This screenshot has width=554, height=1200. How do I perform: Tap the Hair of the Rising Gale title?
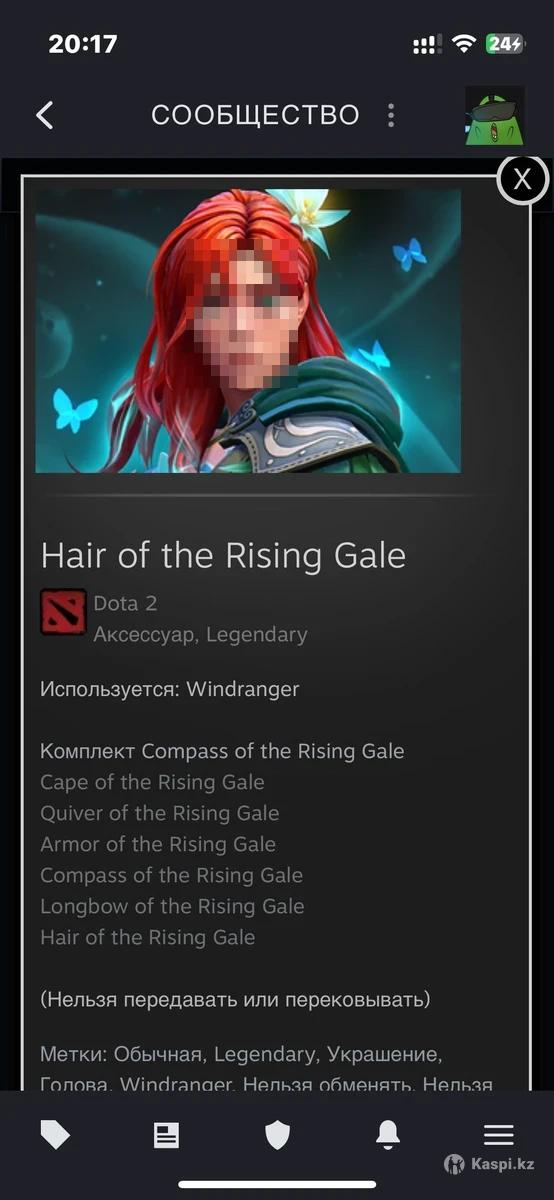[223, 556]
